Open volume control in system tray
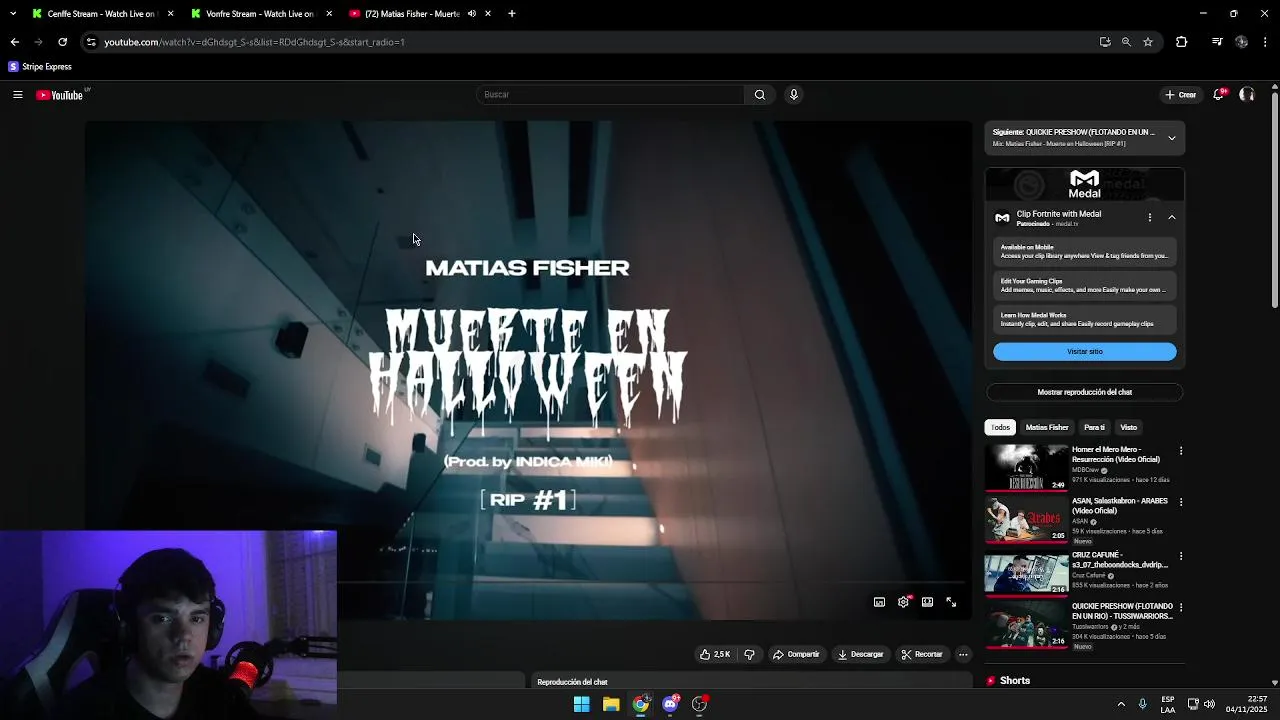 [1210, 704]
